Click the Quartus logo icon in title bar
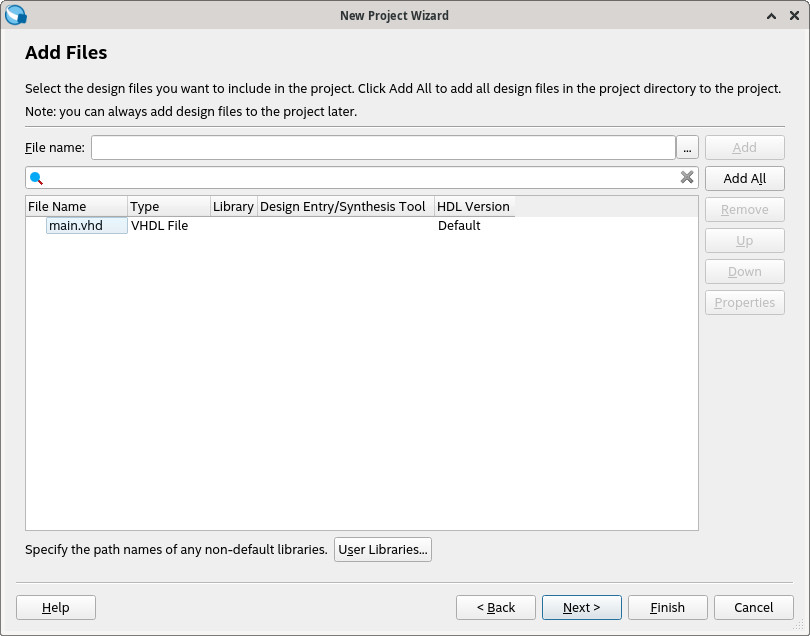 (x=15, y=15)
